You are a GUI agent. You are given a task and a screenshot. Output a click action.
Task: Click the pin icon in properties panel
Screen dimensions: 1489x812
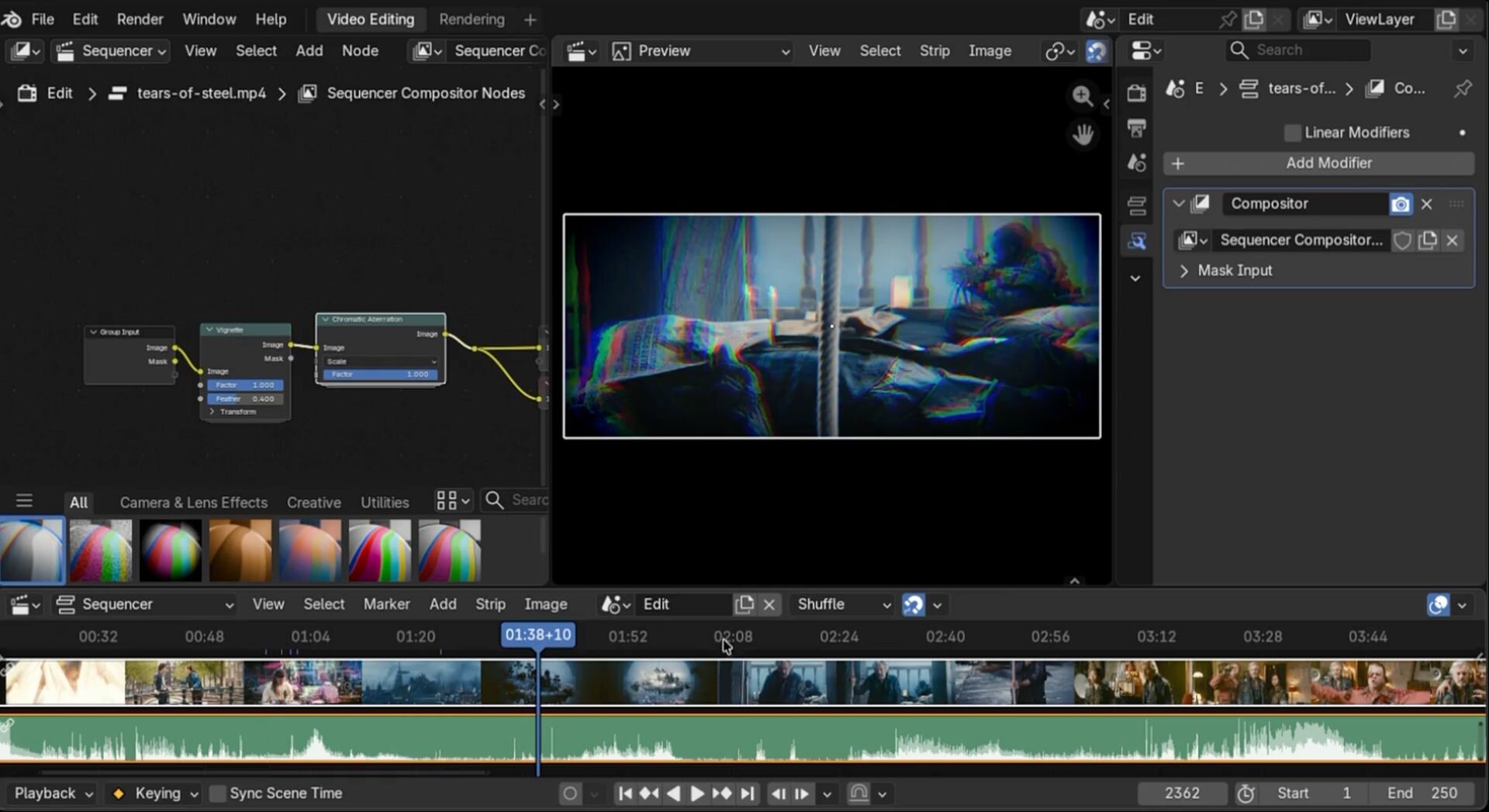click(1463, 89)
